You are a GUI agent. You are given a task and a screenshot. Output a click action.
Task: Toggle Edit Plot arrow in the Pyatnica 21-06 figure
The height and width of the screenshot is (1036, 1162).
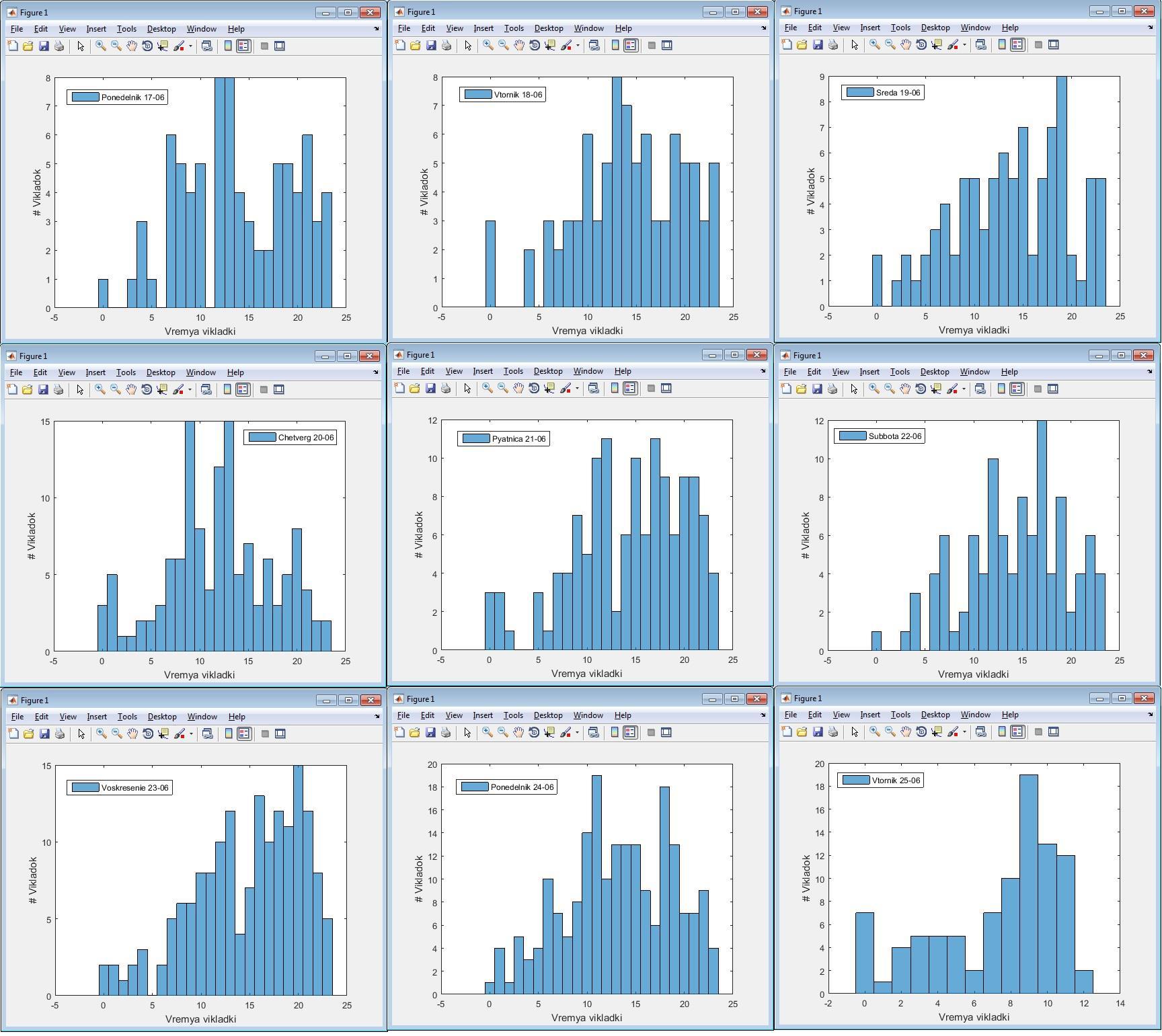467,389
